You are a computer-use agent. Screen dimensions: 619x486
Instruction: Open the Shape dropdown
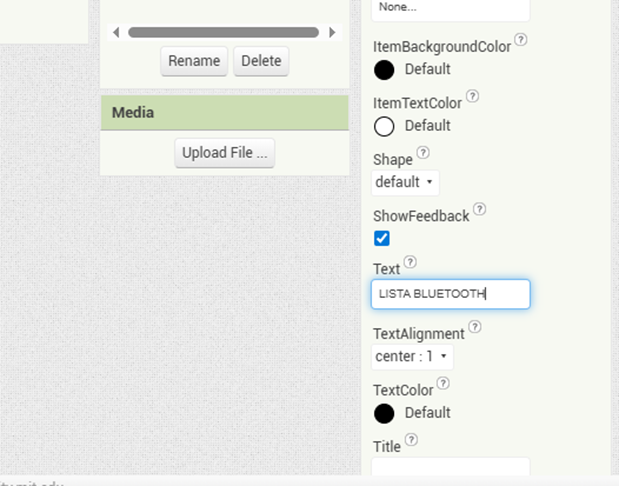point(405,182)
